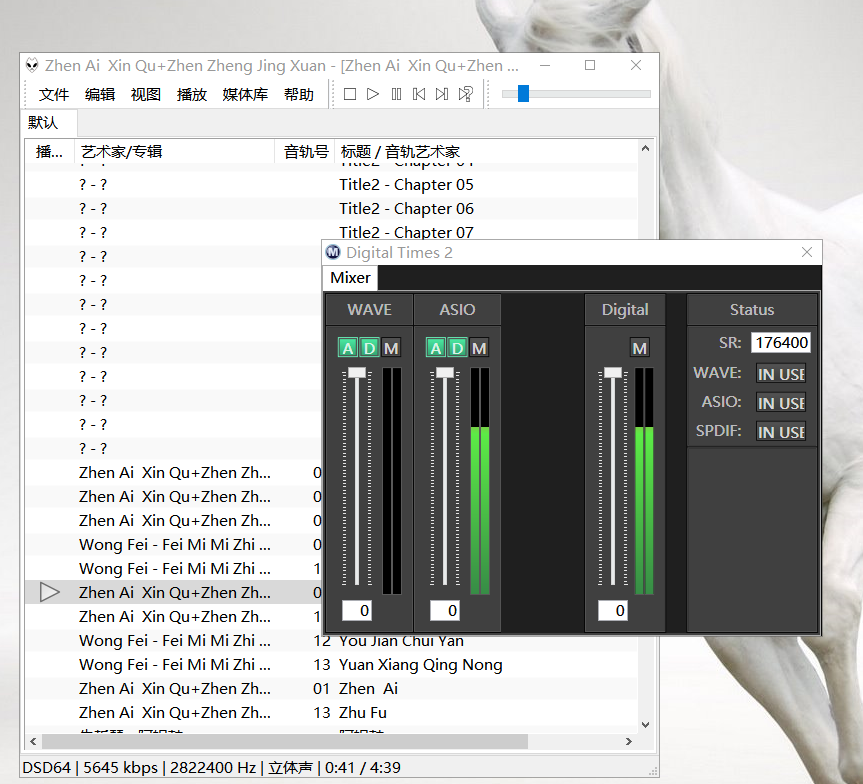Mute the Digital channel
This screenshot has height=784, width=863.
[x=640, y=348]
